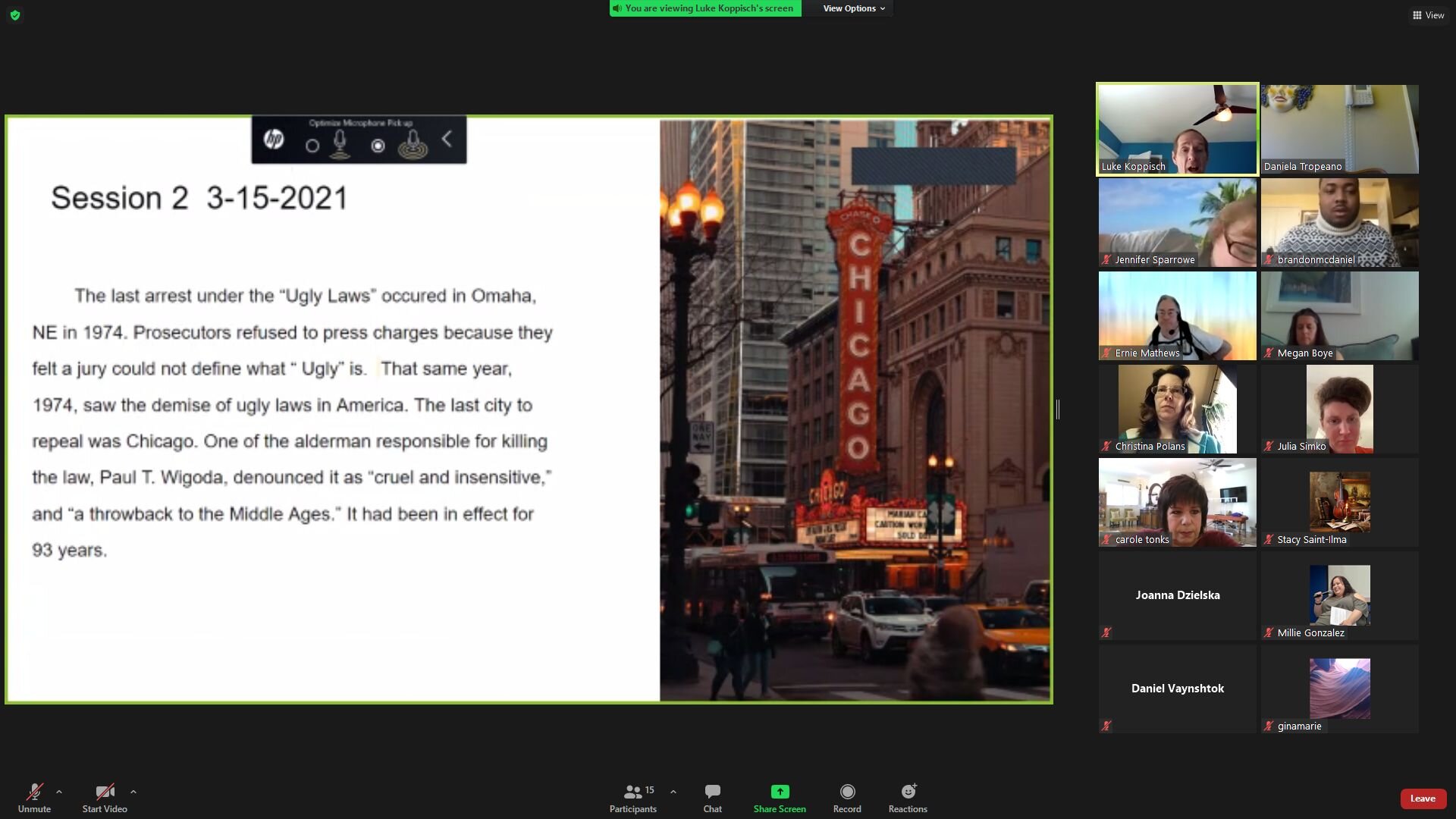Click muted mic icon on Jennifer Sparrowe tile

pyautogui.click(x=1106, y=259)
